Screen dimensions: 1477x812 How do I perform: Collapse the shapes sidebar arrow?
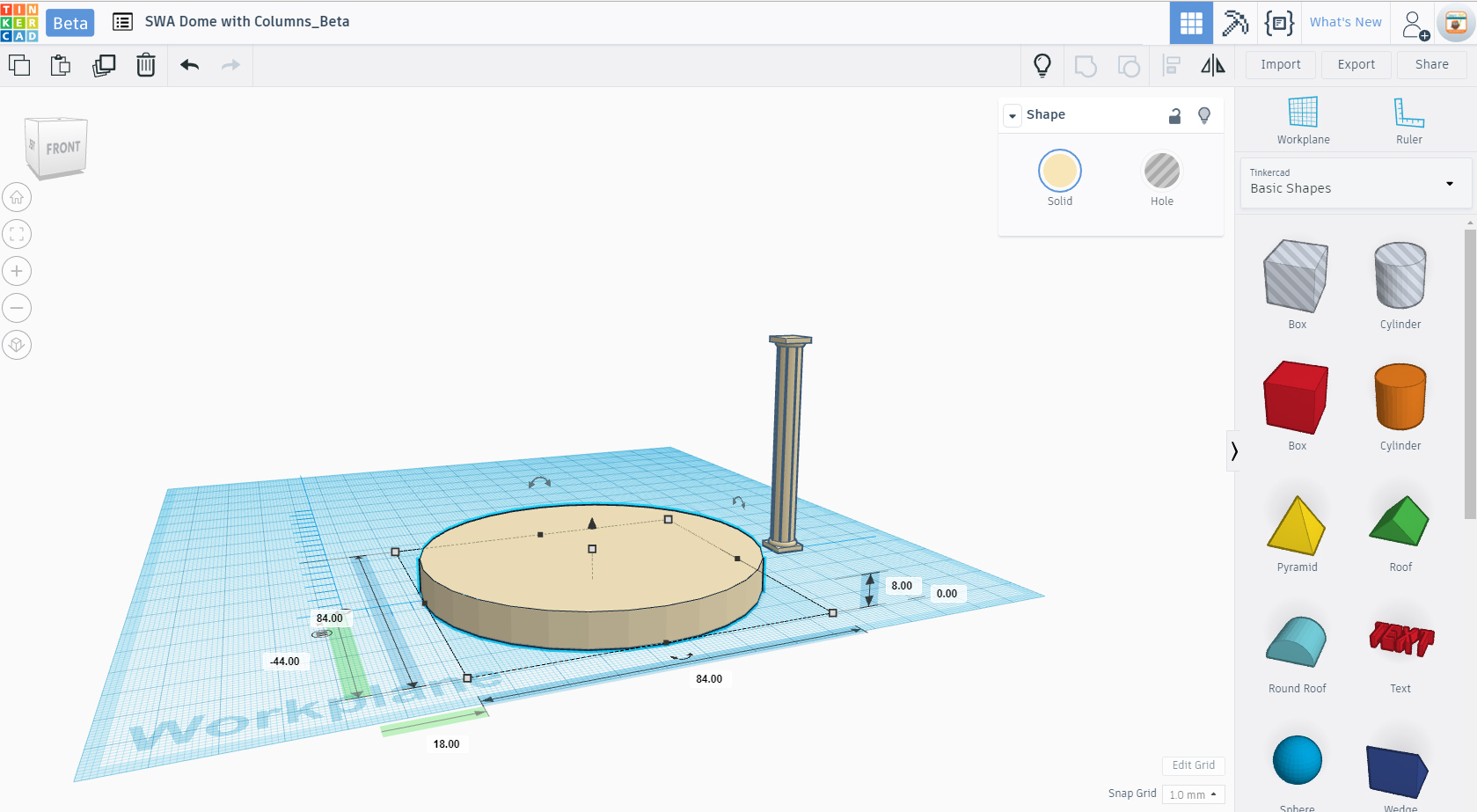pos(1234,451)
